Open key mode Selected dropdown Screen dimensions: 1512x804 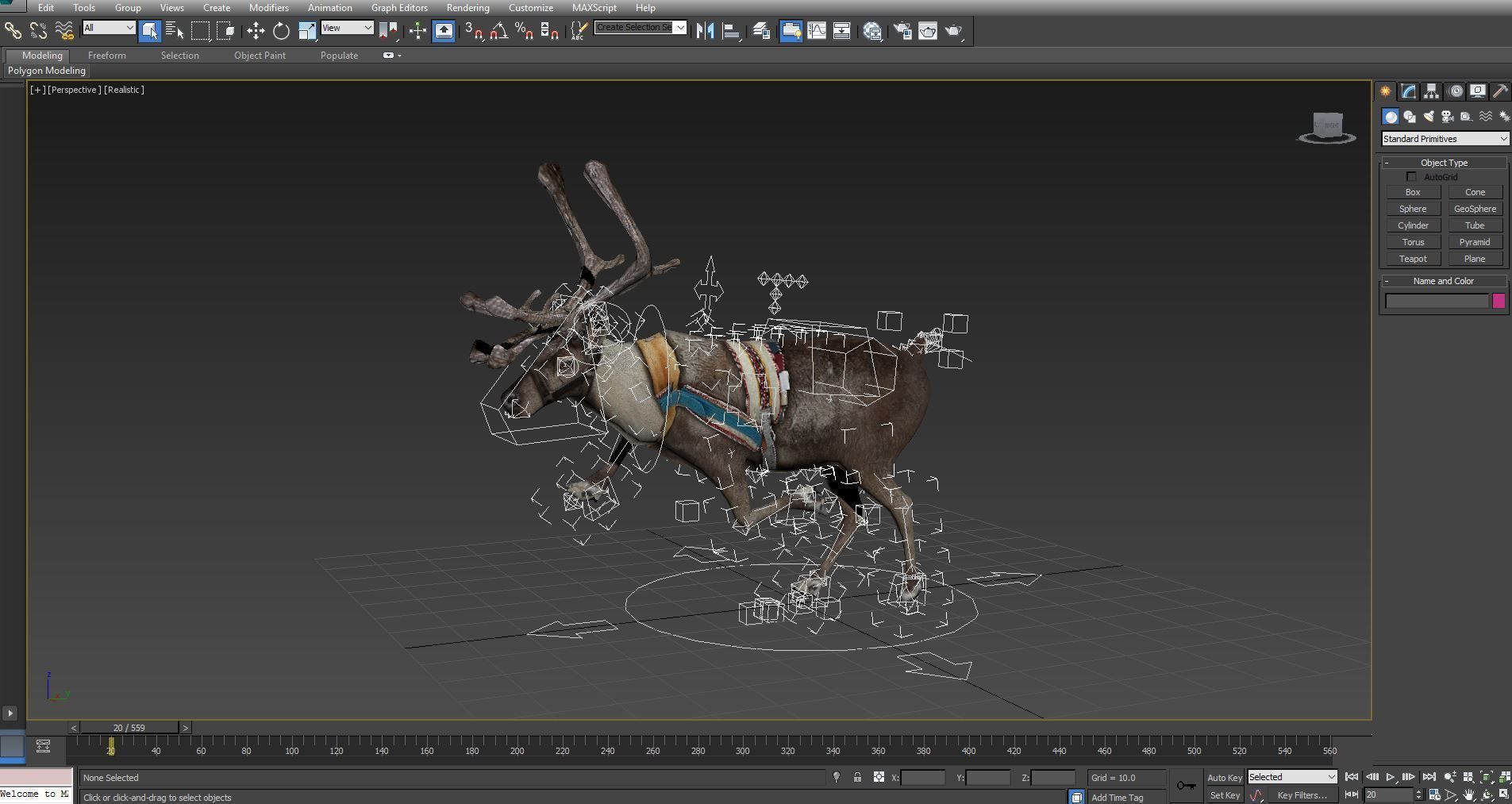point(1292,777)
